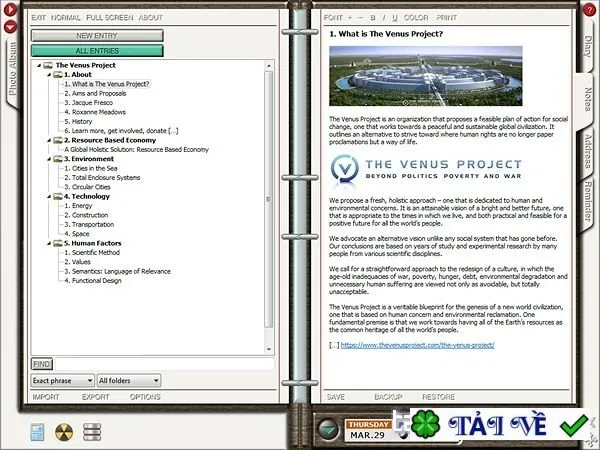Open the COLOR option
The image size is (600, 450).
tap(416, 18)
